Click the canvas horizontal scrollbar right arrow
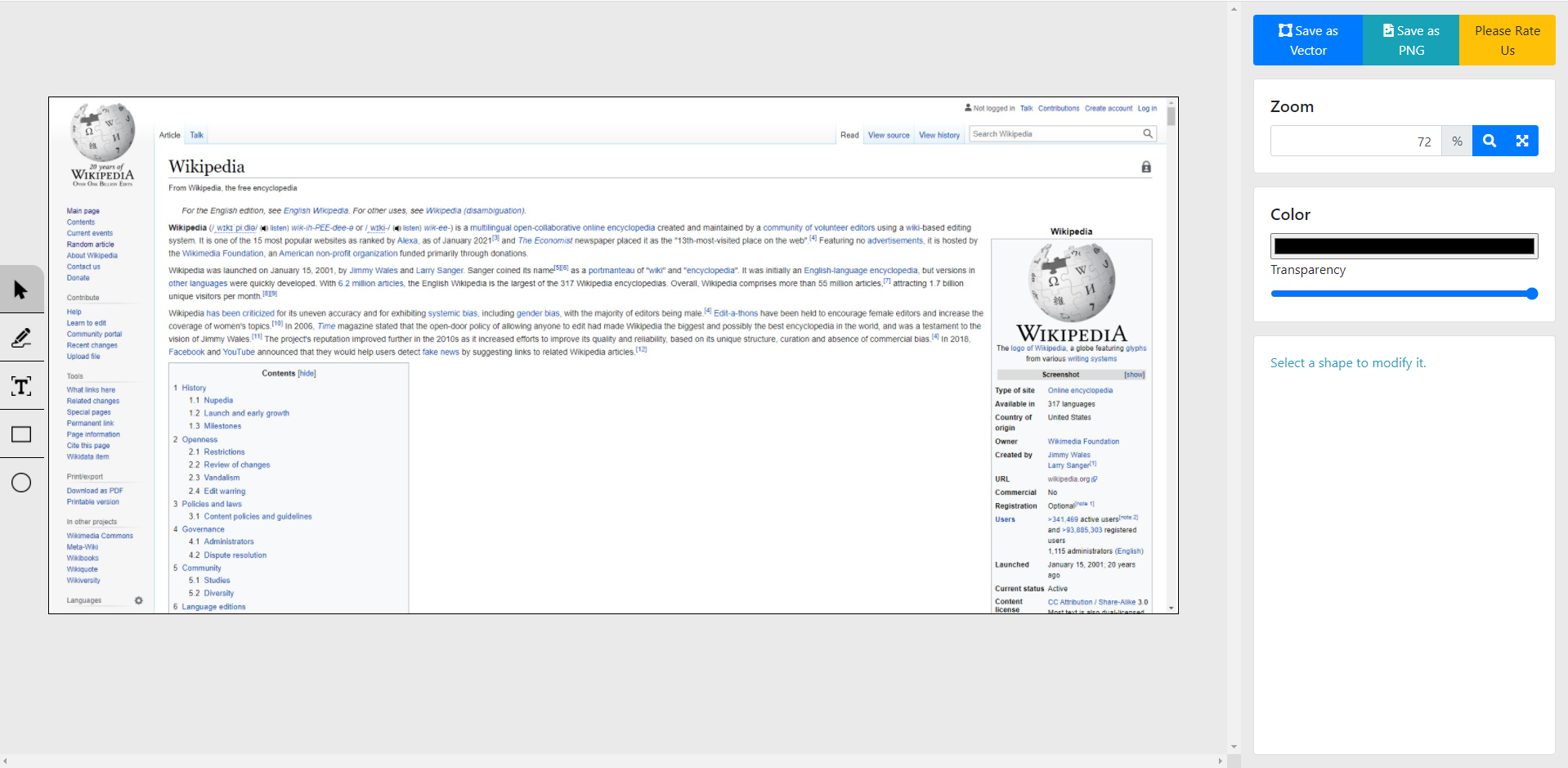 click(x=1220, y=761)
